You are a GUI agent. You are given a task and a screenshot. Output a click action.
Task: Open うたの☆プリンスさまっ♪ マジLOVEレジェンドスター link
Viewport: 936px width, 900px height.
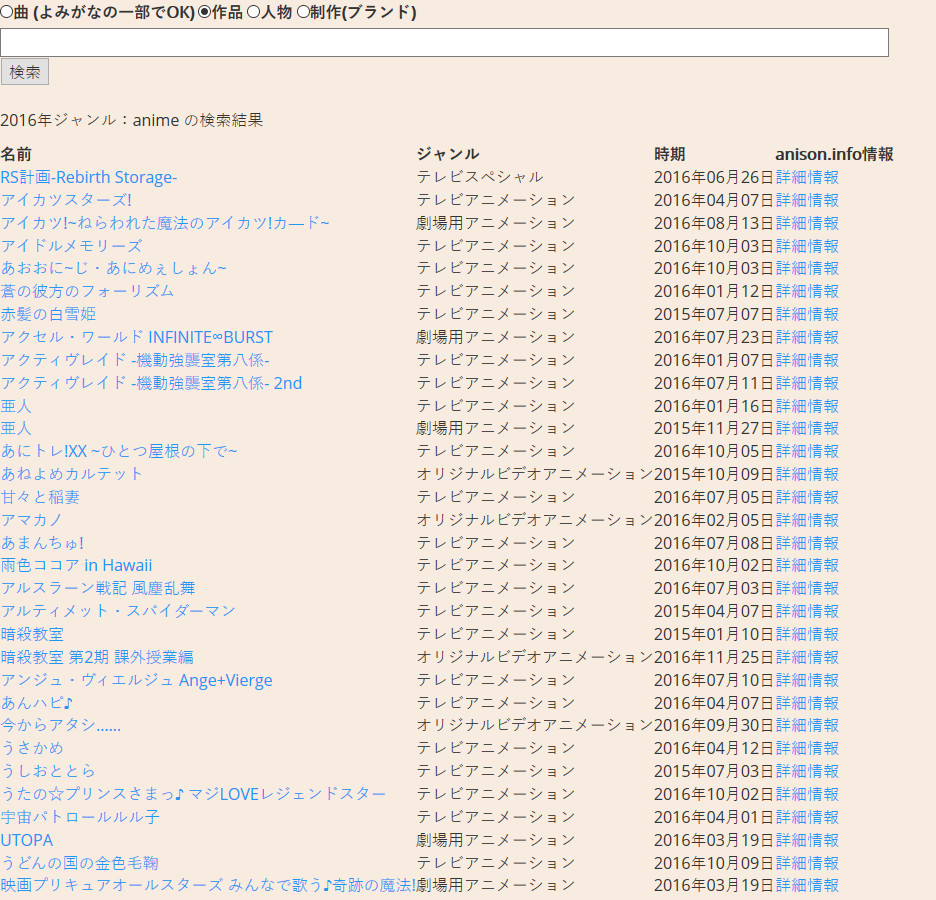(193, 794)
